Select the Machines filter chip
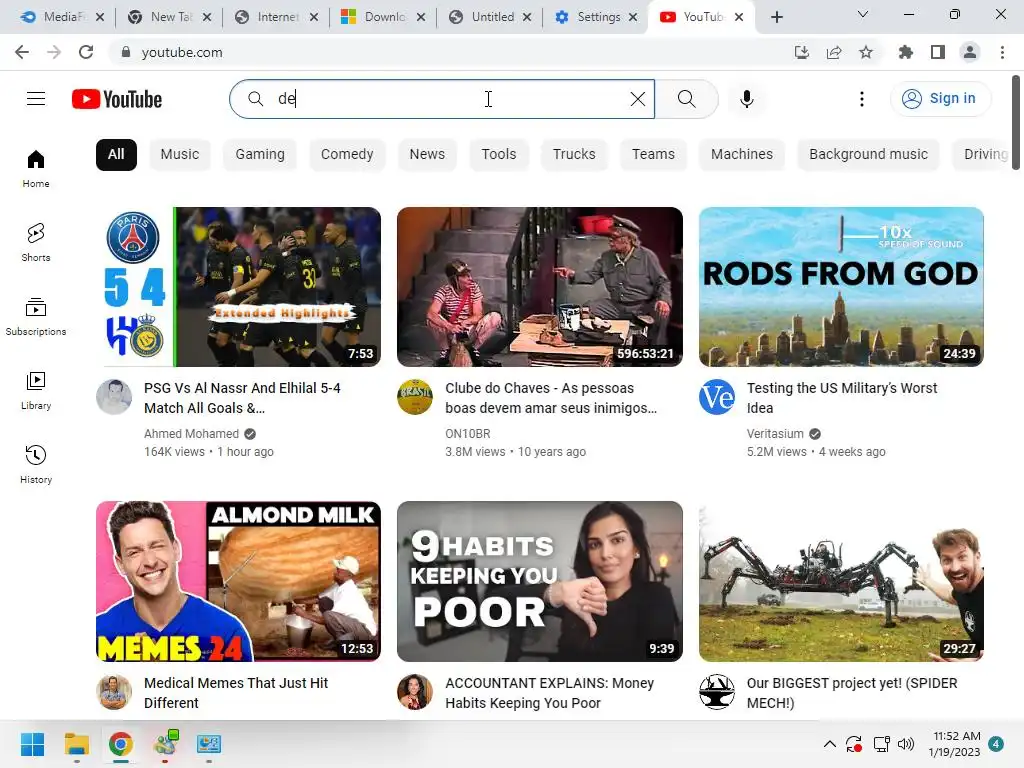The width and height of the screenshot is (1024, 768). 742,155
